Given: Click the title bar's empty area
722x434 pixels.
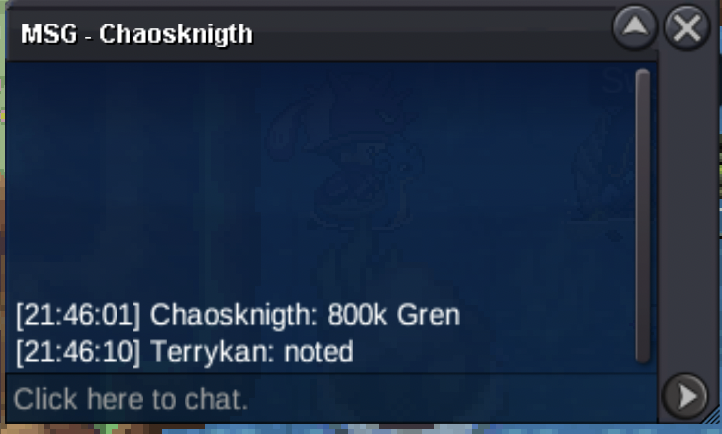Looking at the screenshot, I should coord(428,35).
